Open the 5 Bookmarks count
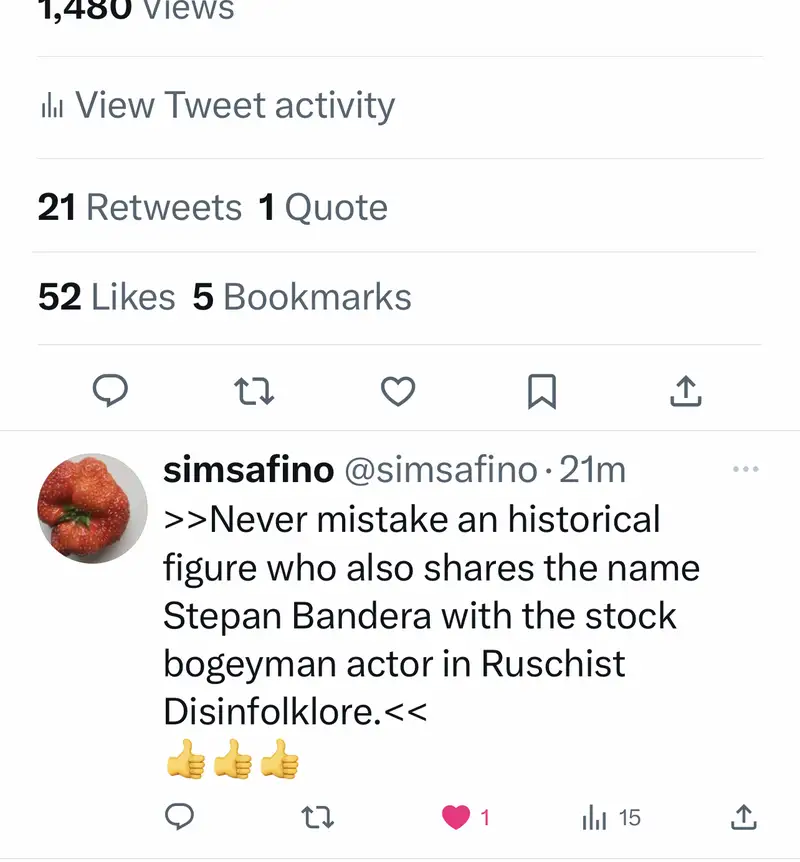Viewport: 800px width, 862px height. [302, 297]
